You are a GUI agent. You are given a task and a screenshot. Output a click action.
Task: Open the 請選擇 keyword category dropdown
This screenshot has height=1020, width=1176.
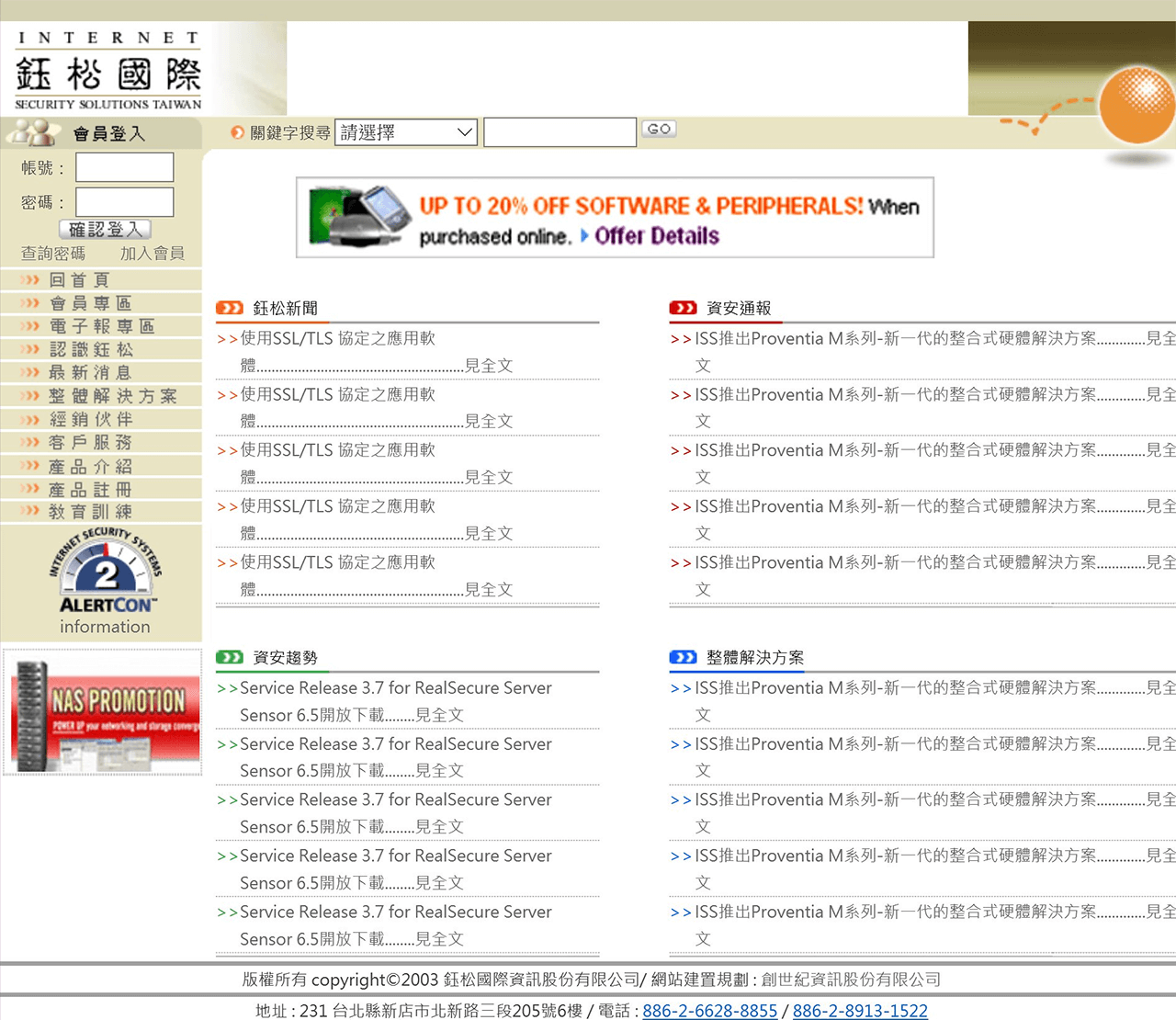pyautogui.click(x=406, y=132)
